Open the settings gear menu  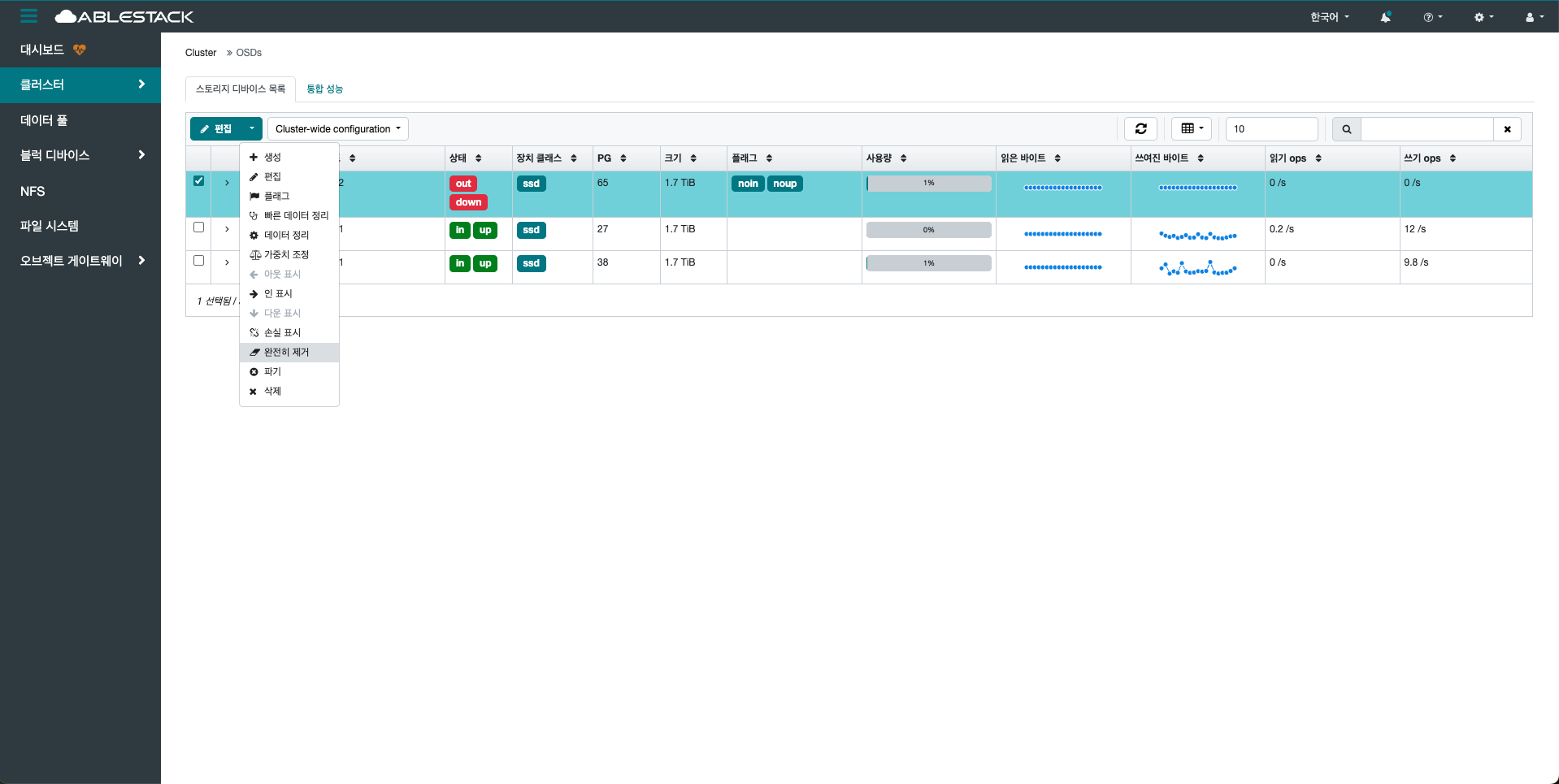[1483, 17]
